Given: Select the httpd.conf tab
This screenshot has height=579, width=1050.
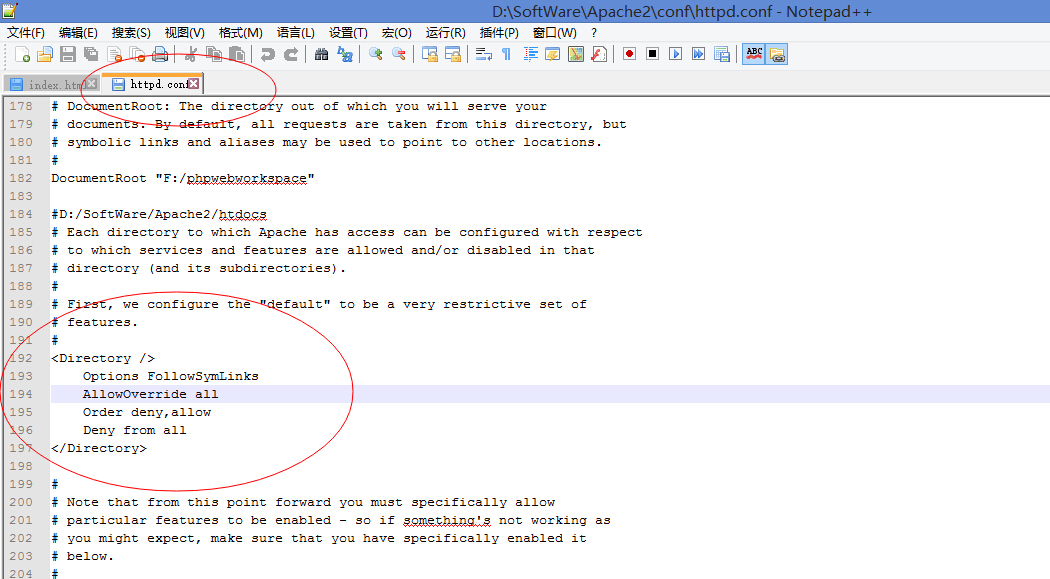Looking at the screenshot, I should coord(153,84).
